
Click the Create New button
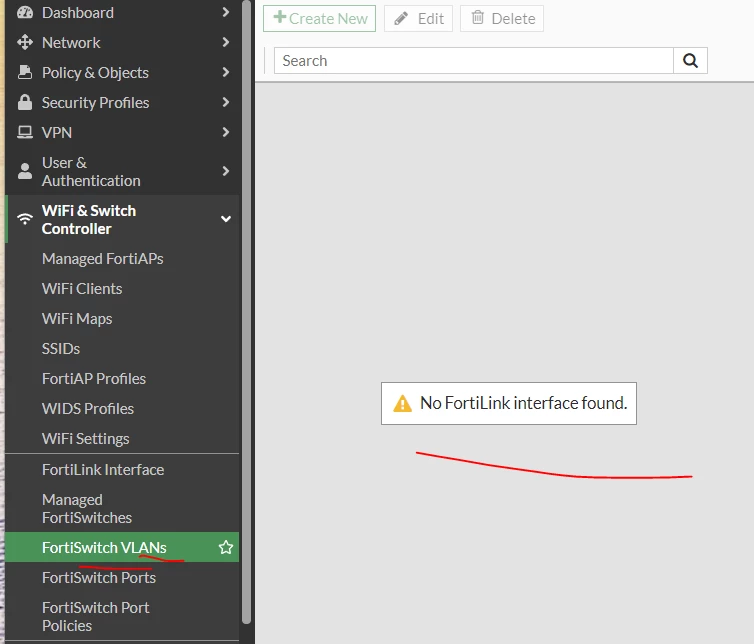pyautogui.click(x=319, y=18)
